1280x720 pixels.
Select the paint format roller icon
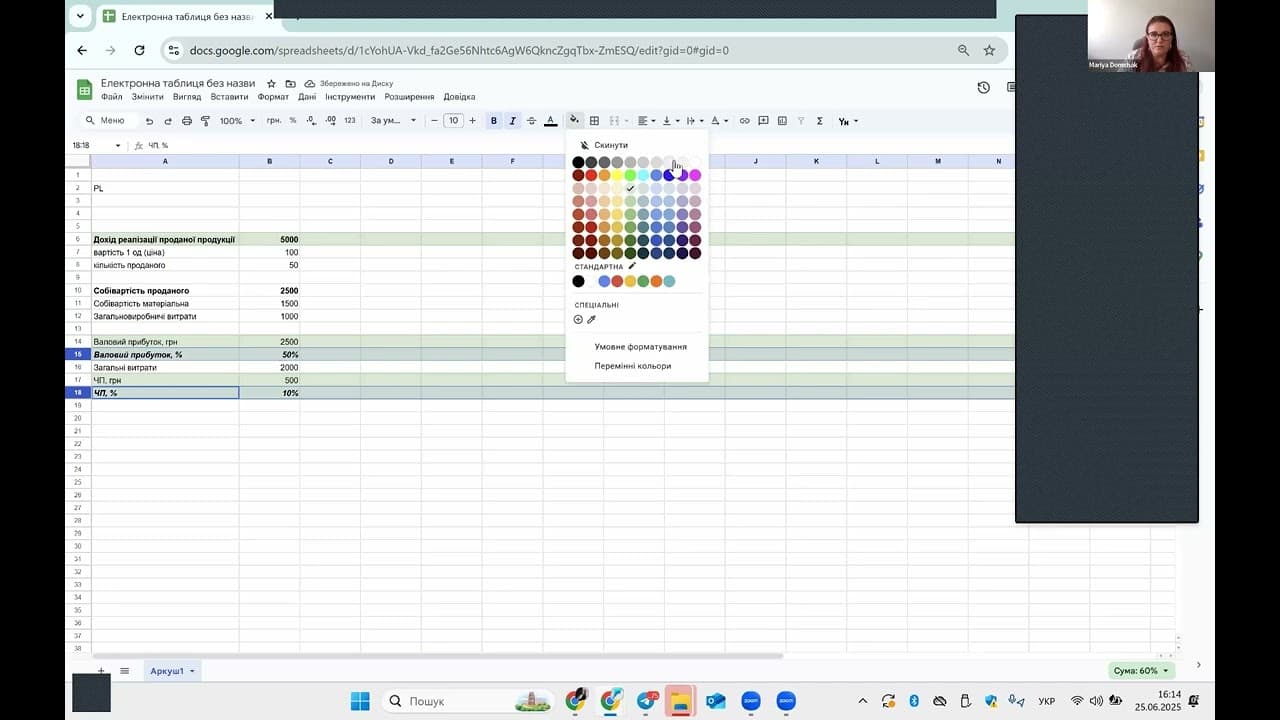click(x=206, y=121)
